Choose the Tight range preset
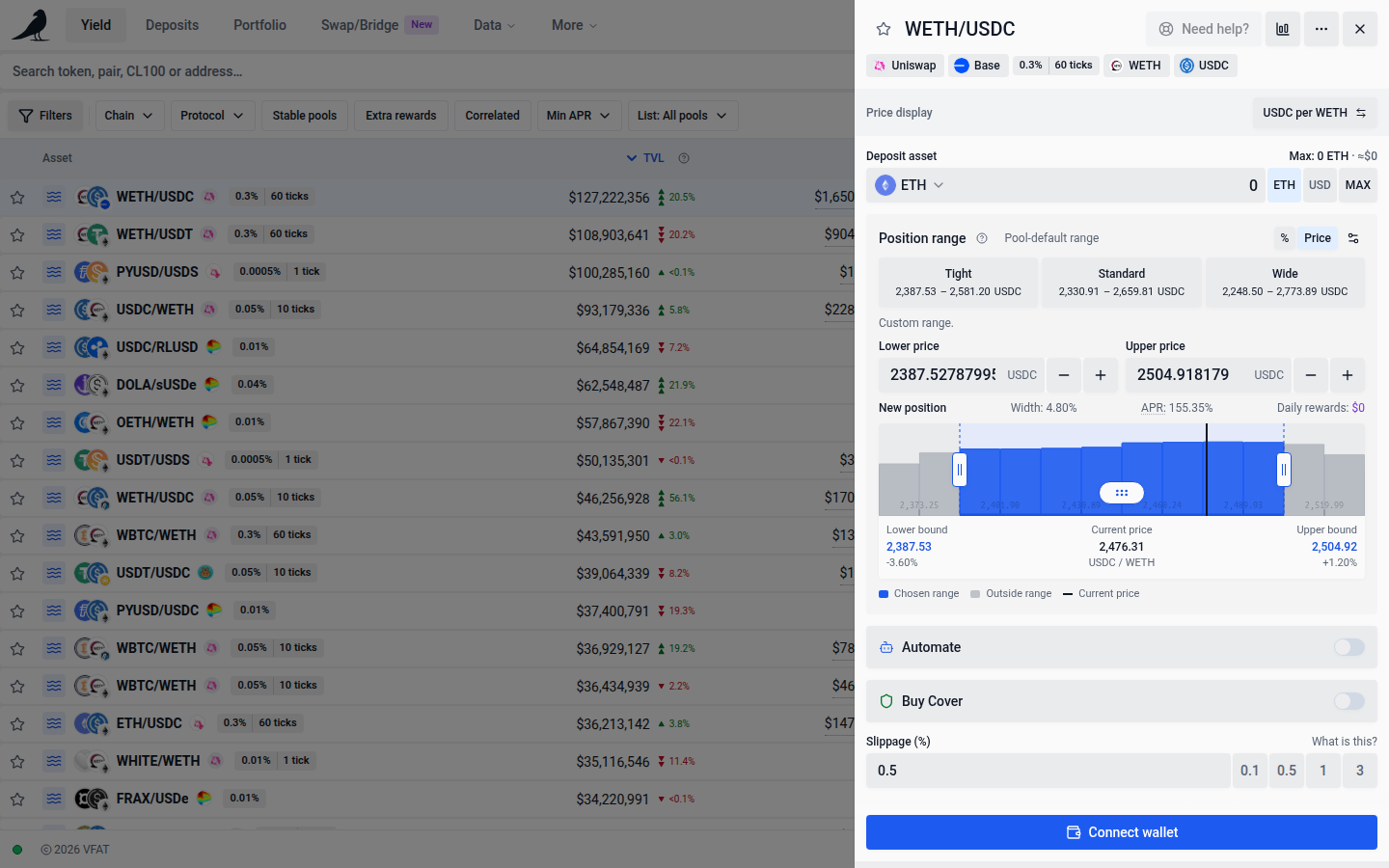The height and width of the screenshot is (868, 1389). pyautogui.click(x=958, y=283)
